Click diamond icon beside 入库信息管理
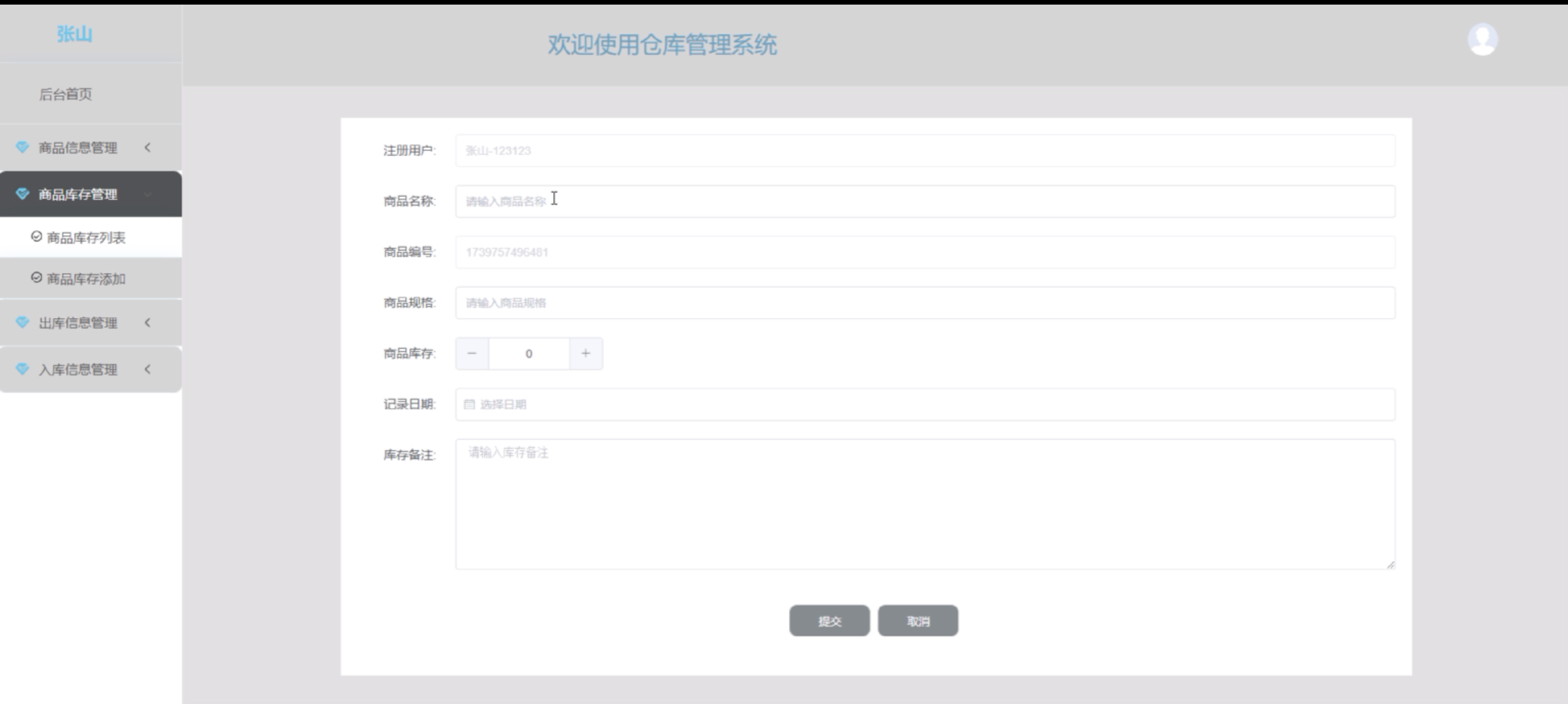Viewport: 1568px width, 704px height. point(22,369)
